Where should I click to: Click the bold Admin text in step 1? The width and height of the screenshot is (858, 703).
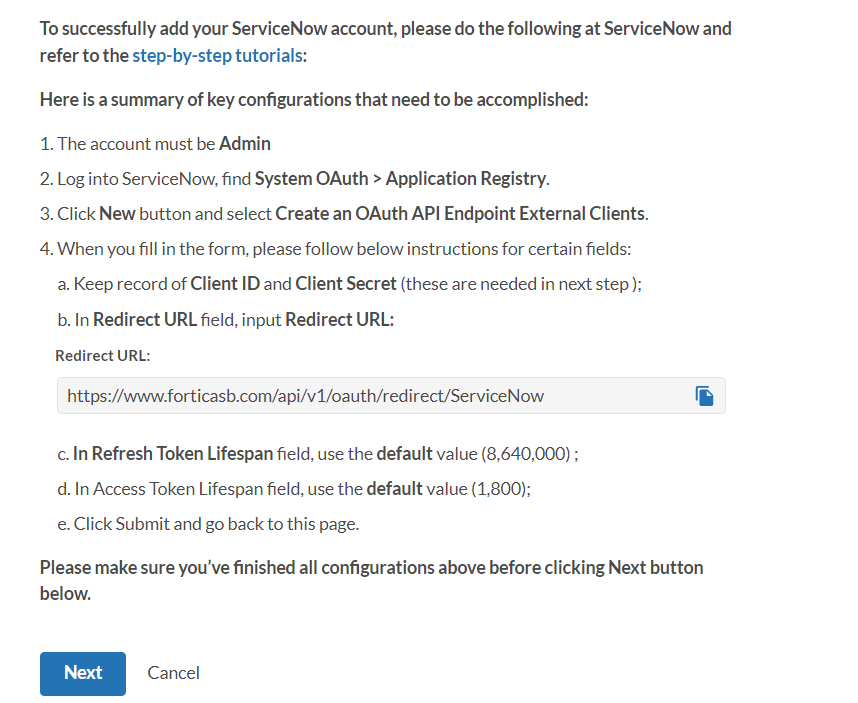247,144
